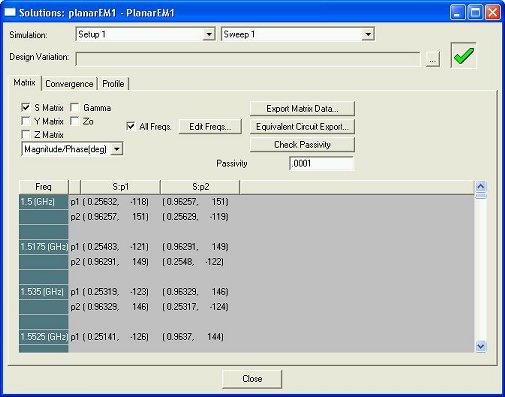Enable the Z Matrix checkbox
Viewport: 505px width, 397px height.
[x=26, y=134]
